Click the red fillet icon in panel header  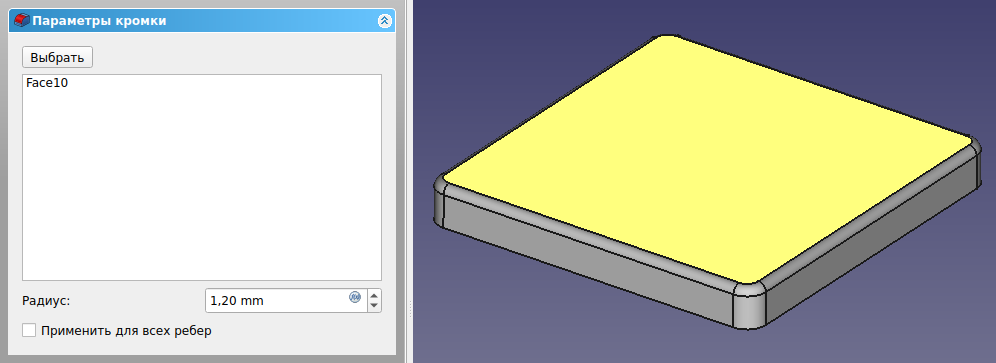[x=22, y=21]
